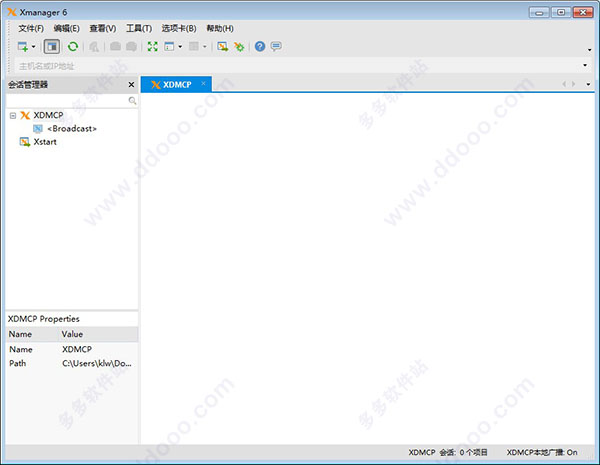Click the fullscreen green arrows icon
The image size is (600, 465).
pos(152,47)
